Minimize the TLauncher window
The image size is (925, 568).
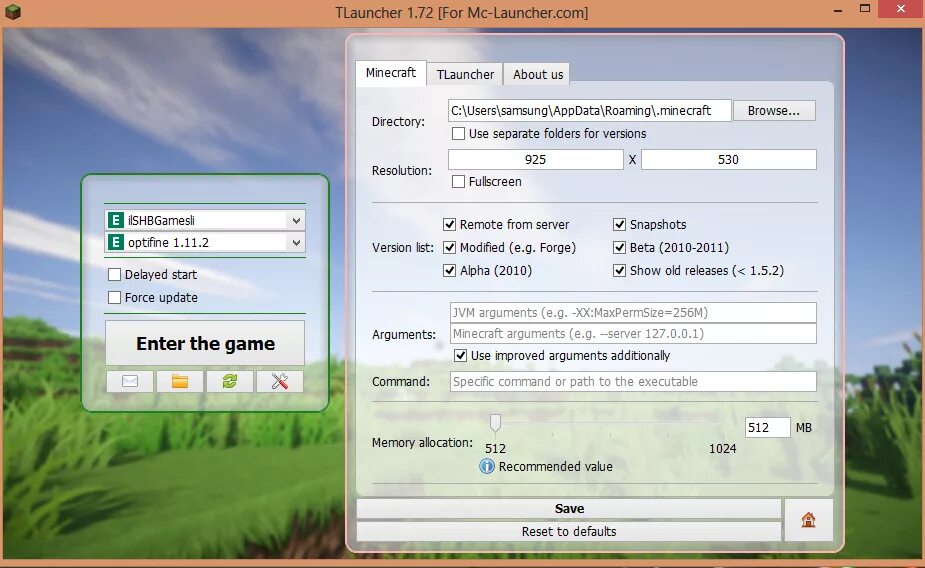coord(838,10)
